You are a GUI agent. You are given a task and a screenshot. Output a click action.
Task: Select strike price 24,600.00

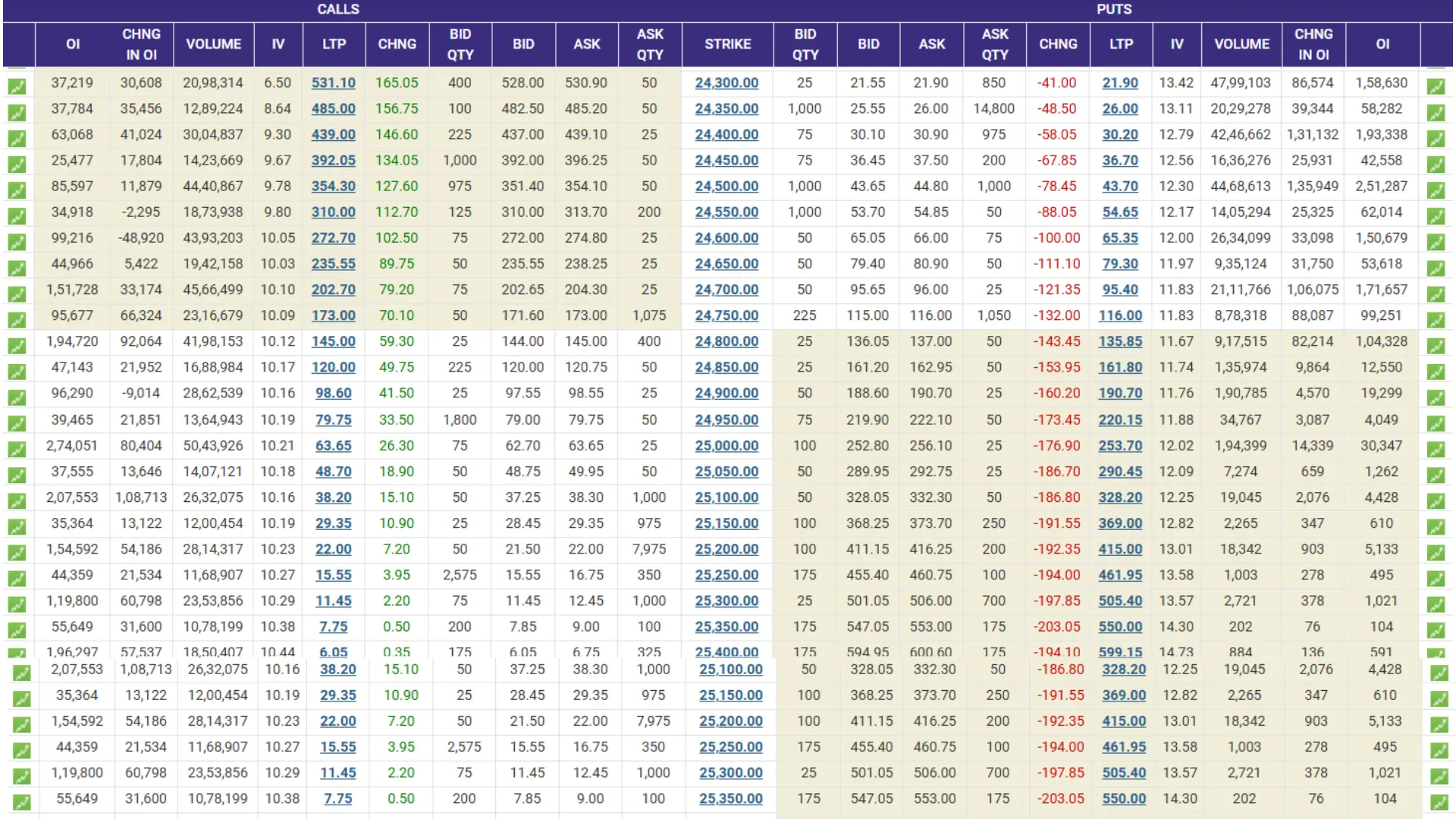726,237
